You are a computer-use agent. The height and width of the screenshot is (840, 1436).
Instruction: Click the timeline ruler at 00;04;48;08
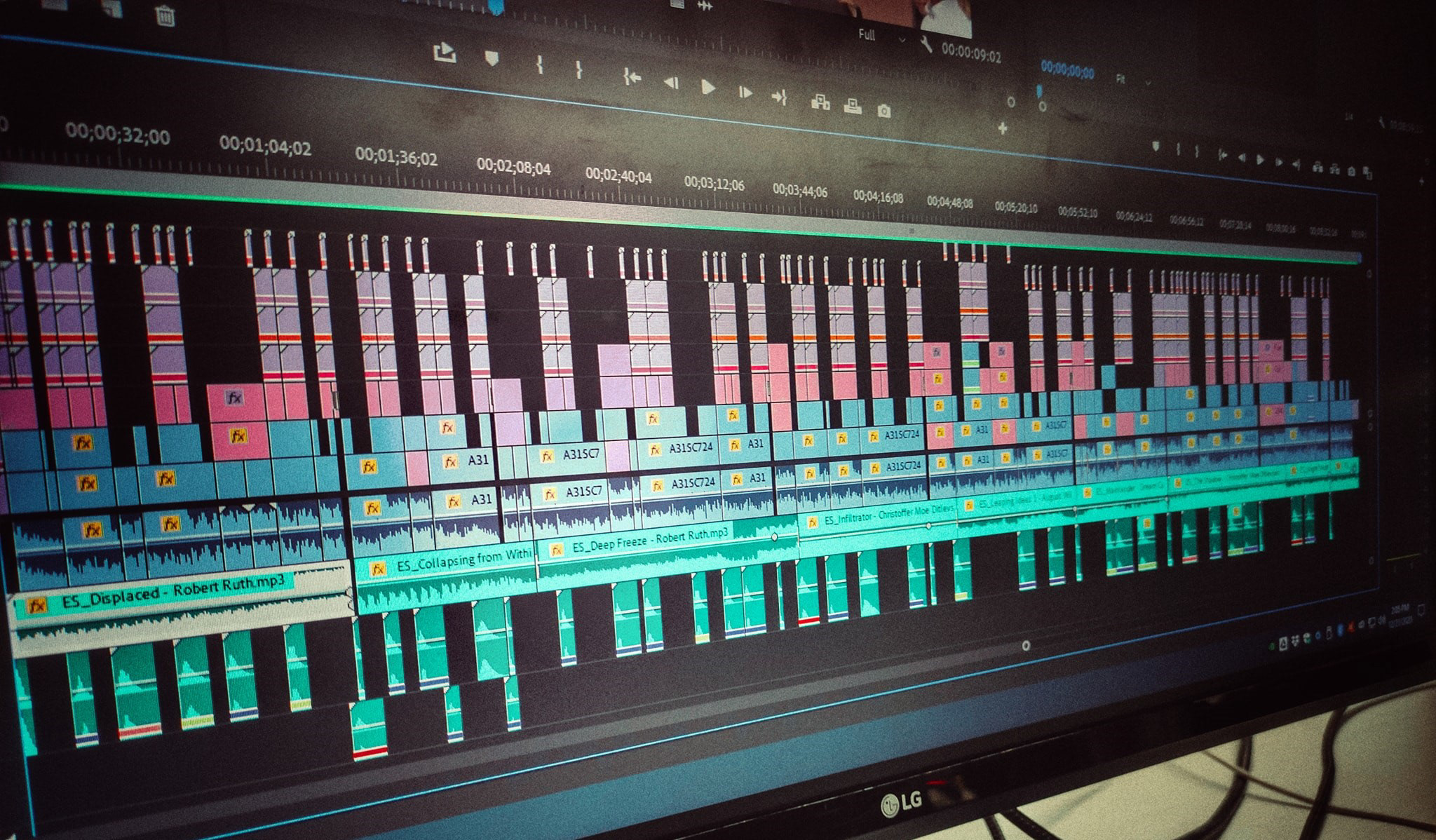tap(950, 203)
